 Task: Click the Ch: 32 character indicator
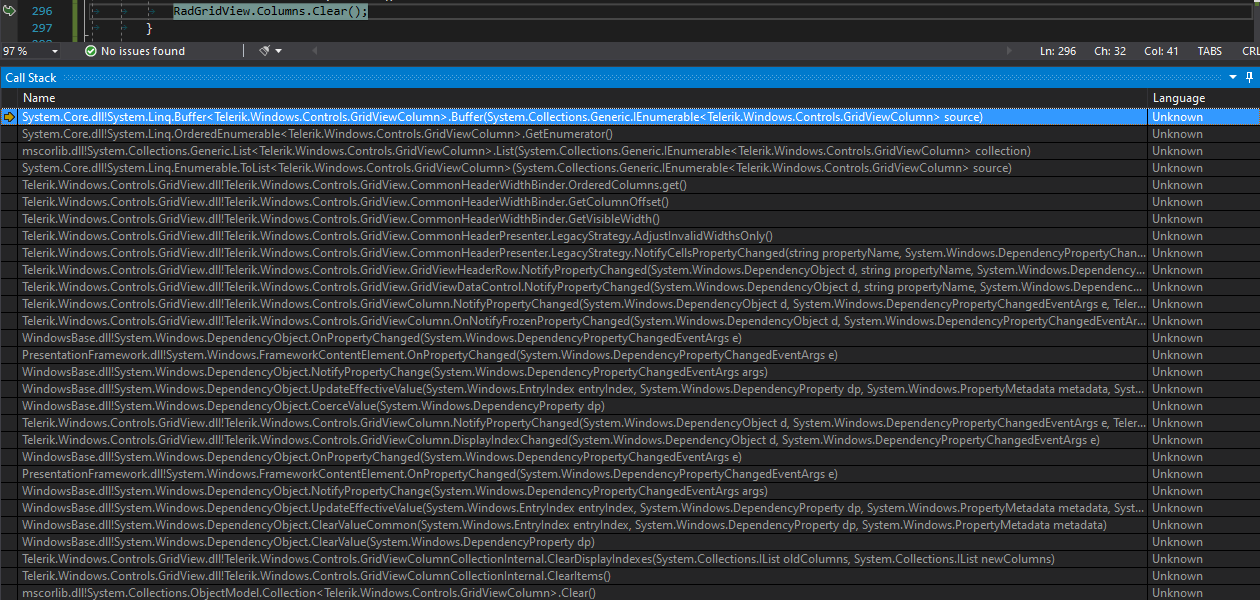pyautogui.click(x=1110, y=51)
